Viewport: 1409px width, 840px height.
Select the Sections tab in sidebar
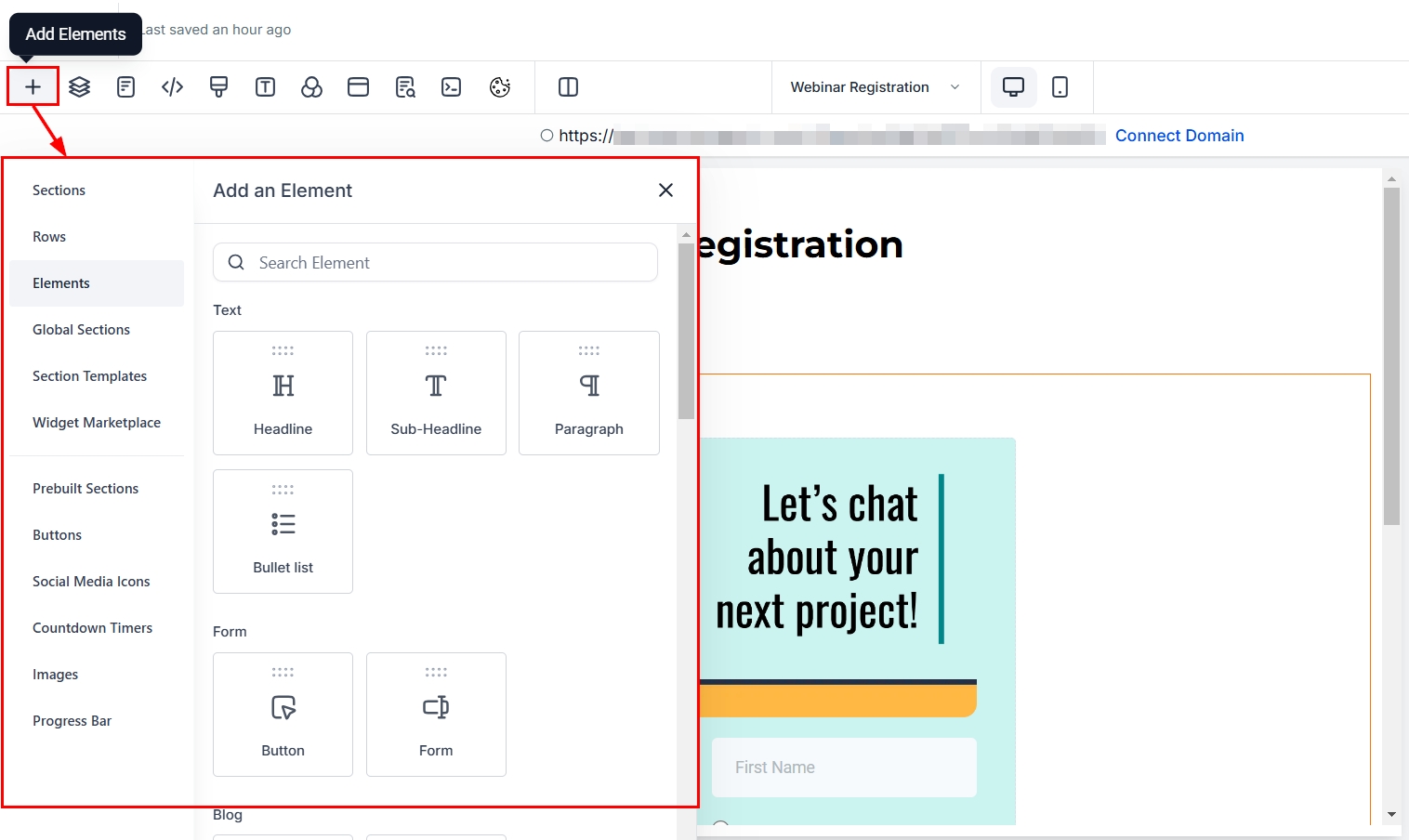59,190
